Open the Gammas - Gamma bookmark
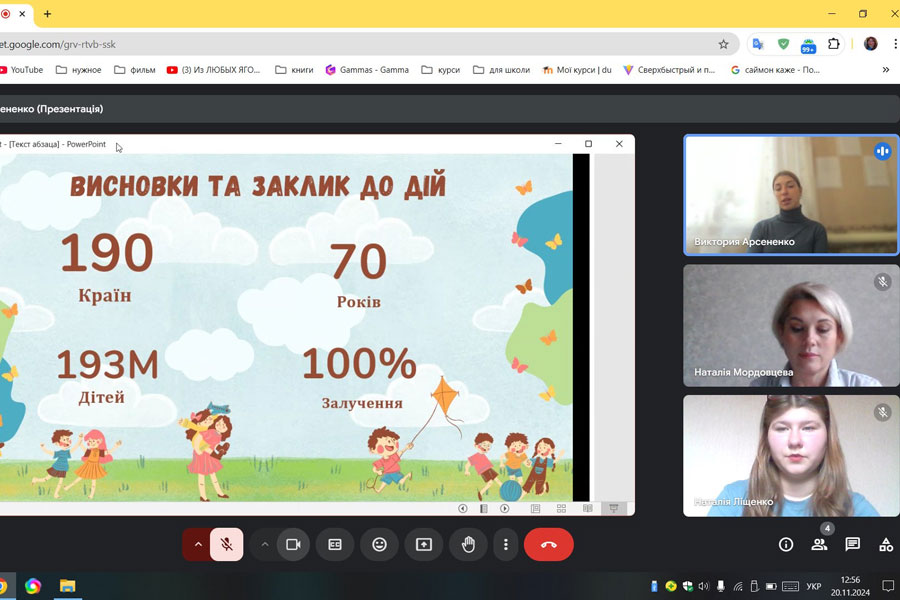Viewport: 900px width, 600px height. (x=366, y=70)
